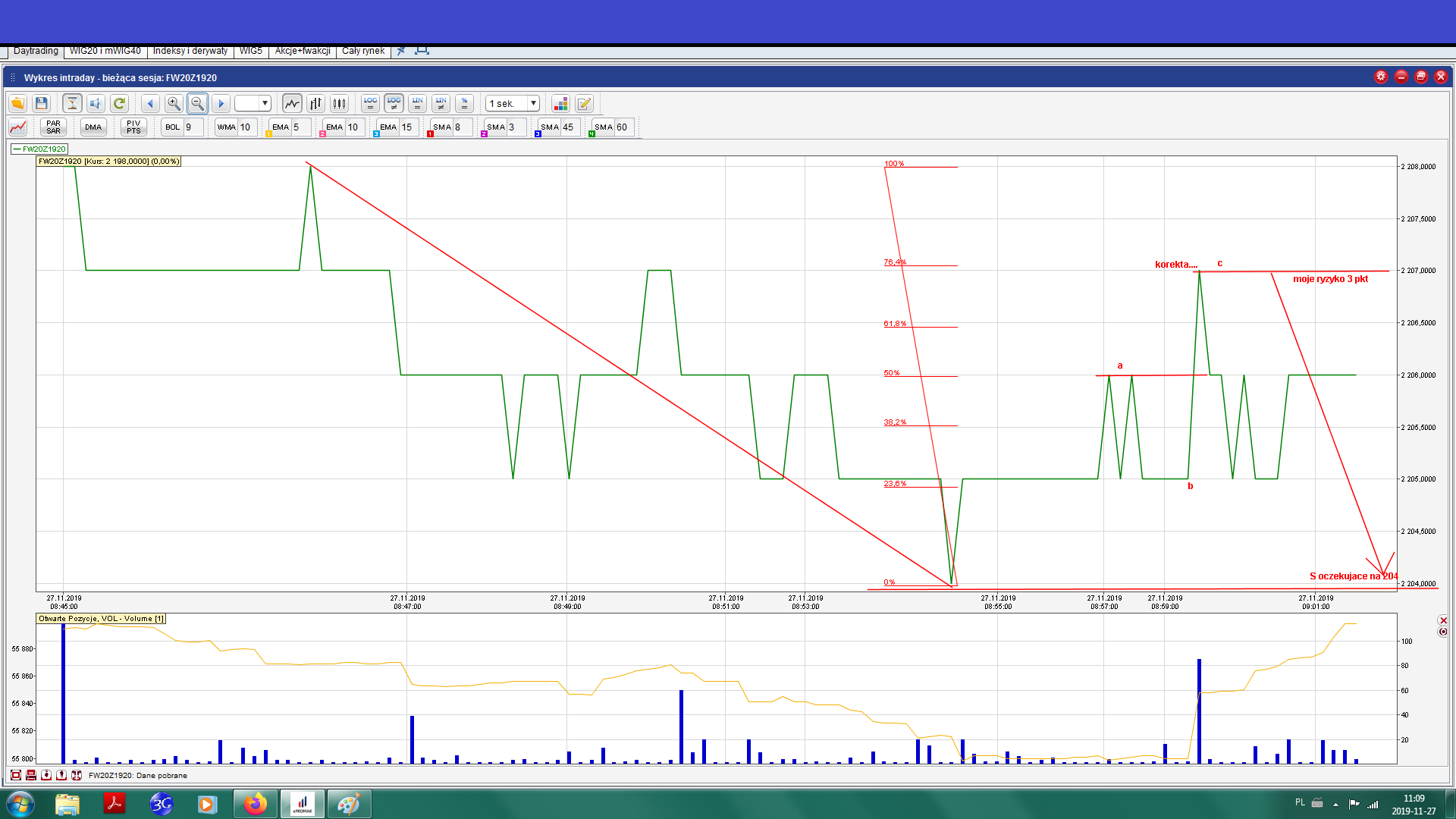1456x819 pixels.
Task: Switch to the WIG20 i mWIG40 tab
Action: (x=105, y=51)
